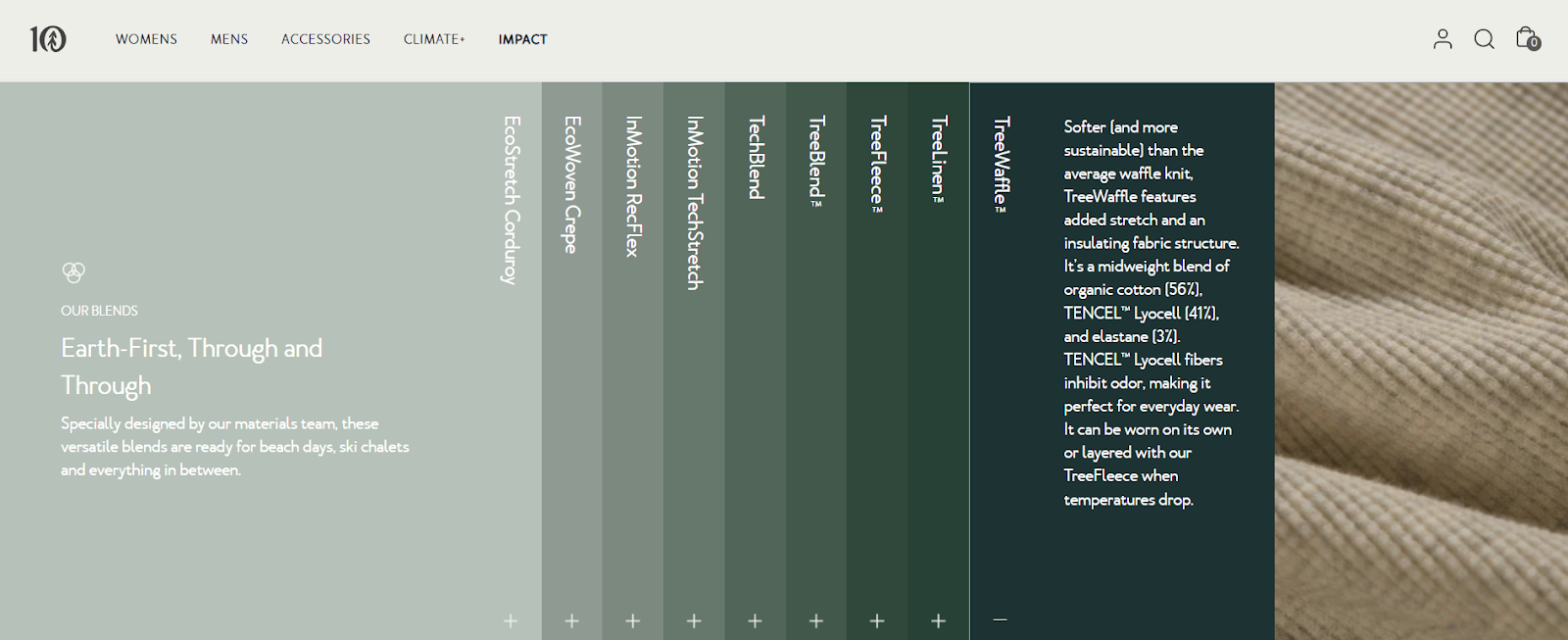Expand the TechBlend plus icon

point(755,620)
